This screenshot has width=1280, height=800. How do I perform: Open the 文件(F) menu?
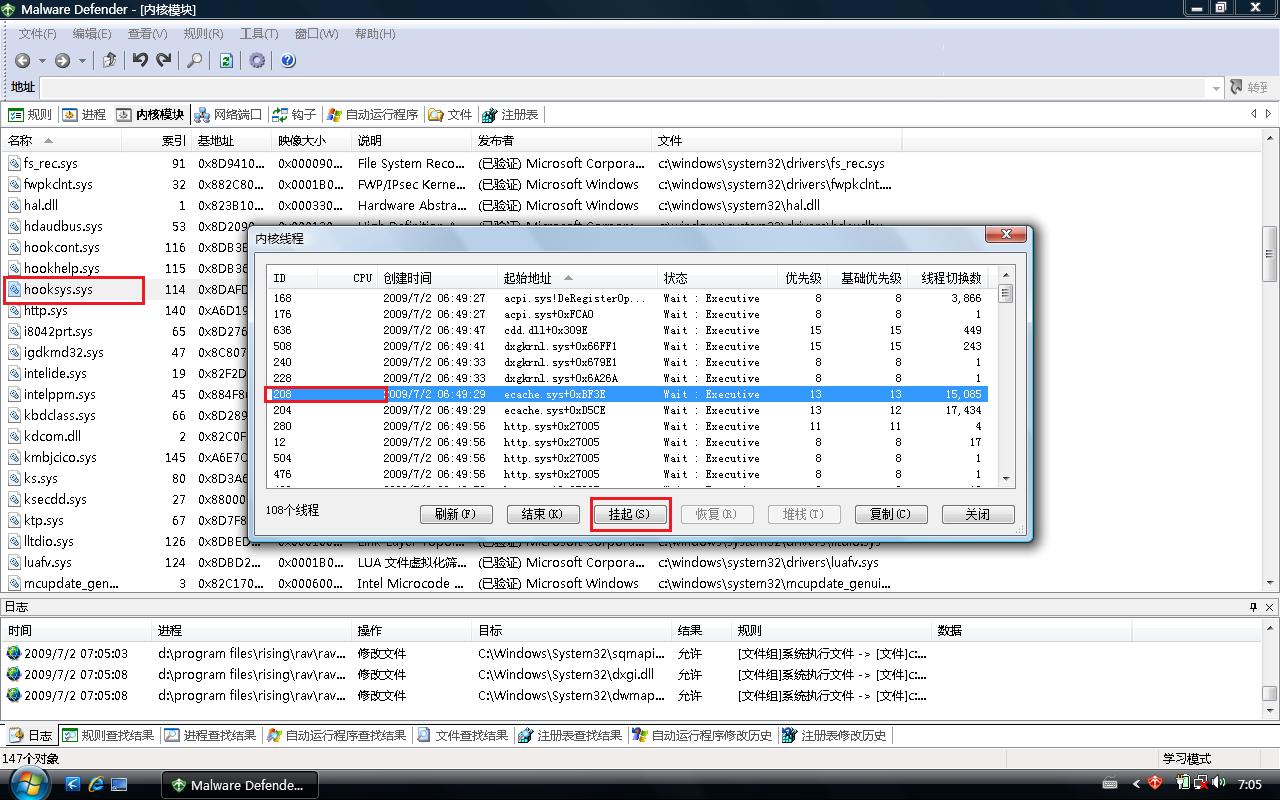coord(38,33)
